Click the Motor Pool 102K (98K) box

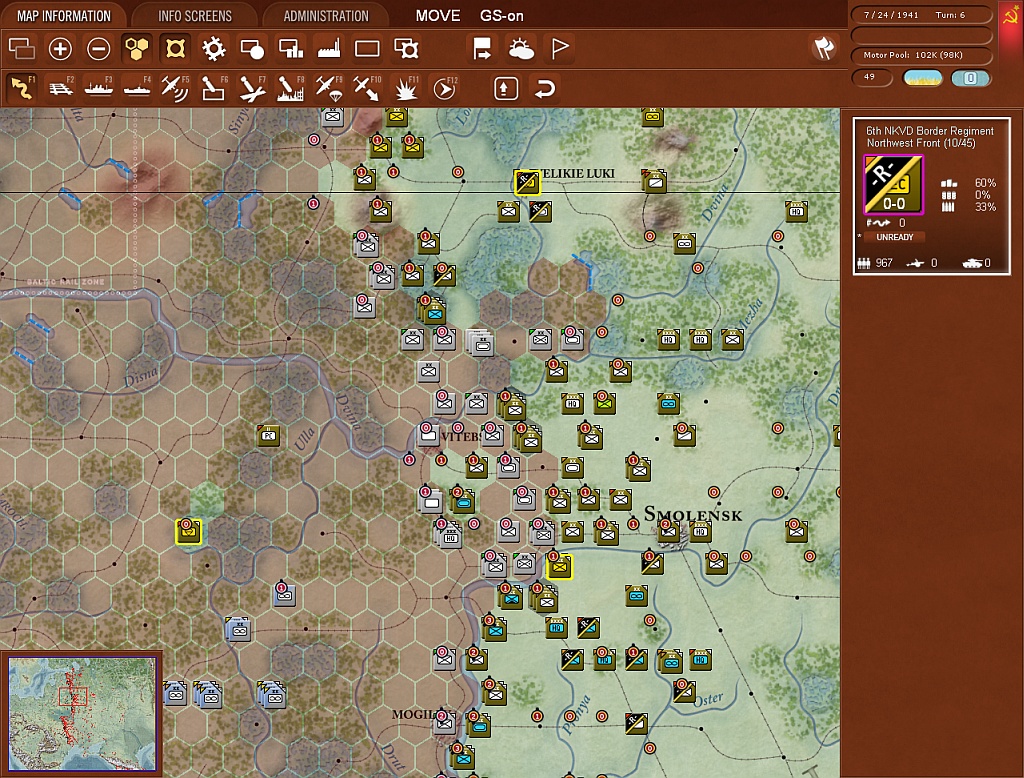pos(921,55)
